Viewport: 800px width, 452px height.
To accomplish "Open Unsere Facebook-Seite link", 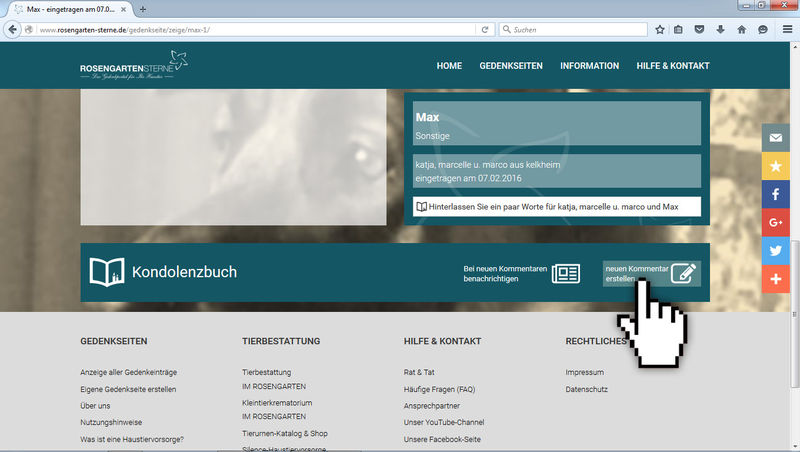I will (x=442, y=439).
